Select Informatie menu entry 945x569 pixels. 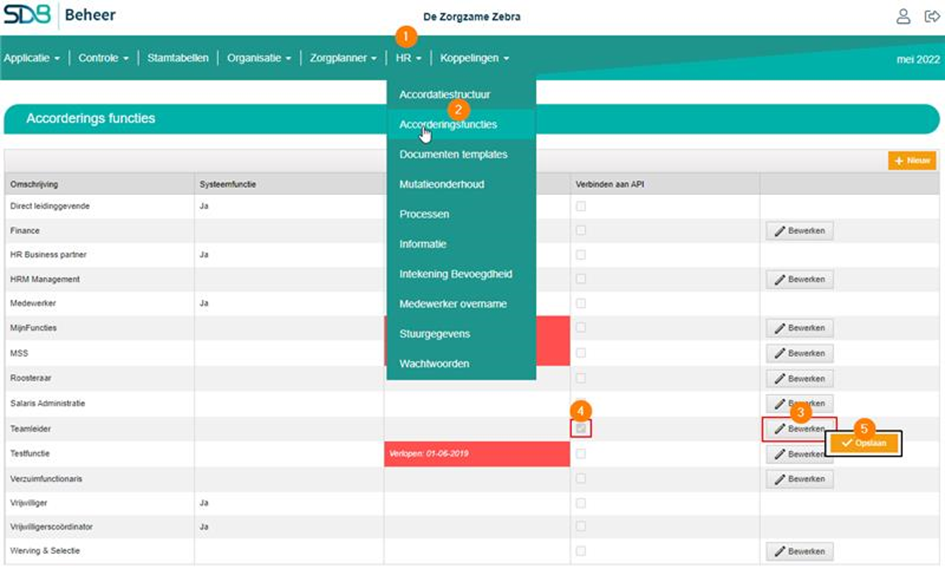[x=461, y=244]
